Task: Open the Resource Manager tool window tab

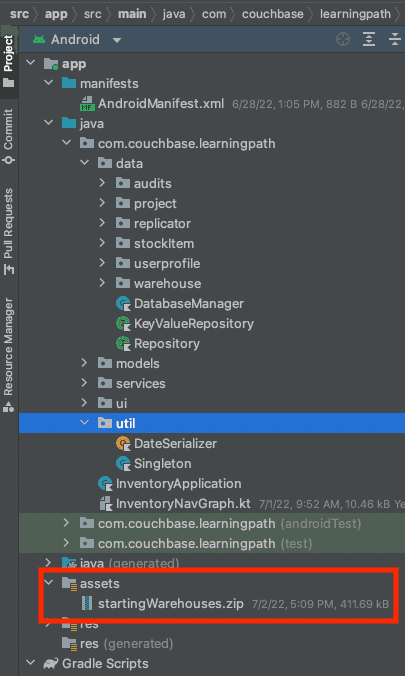Action: click(9, 355)
